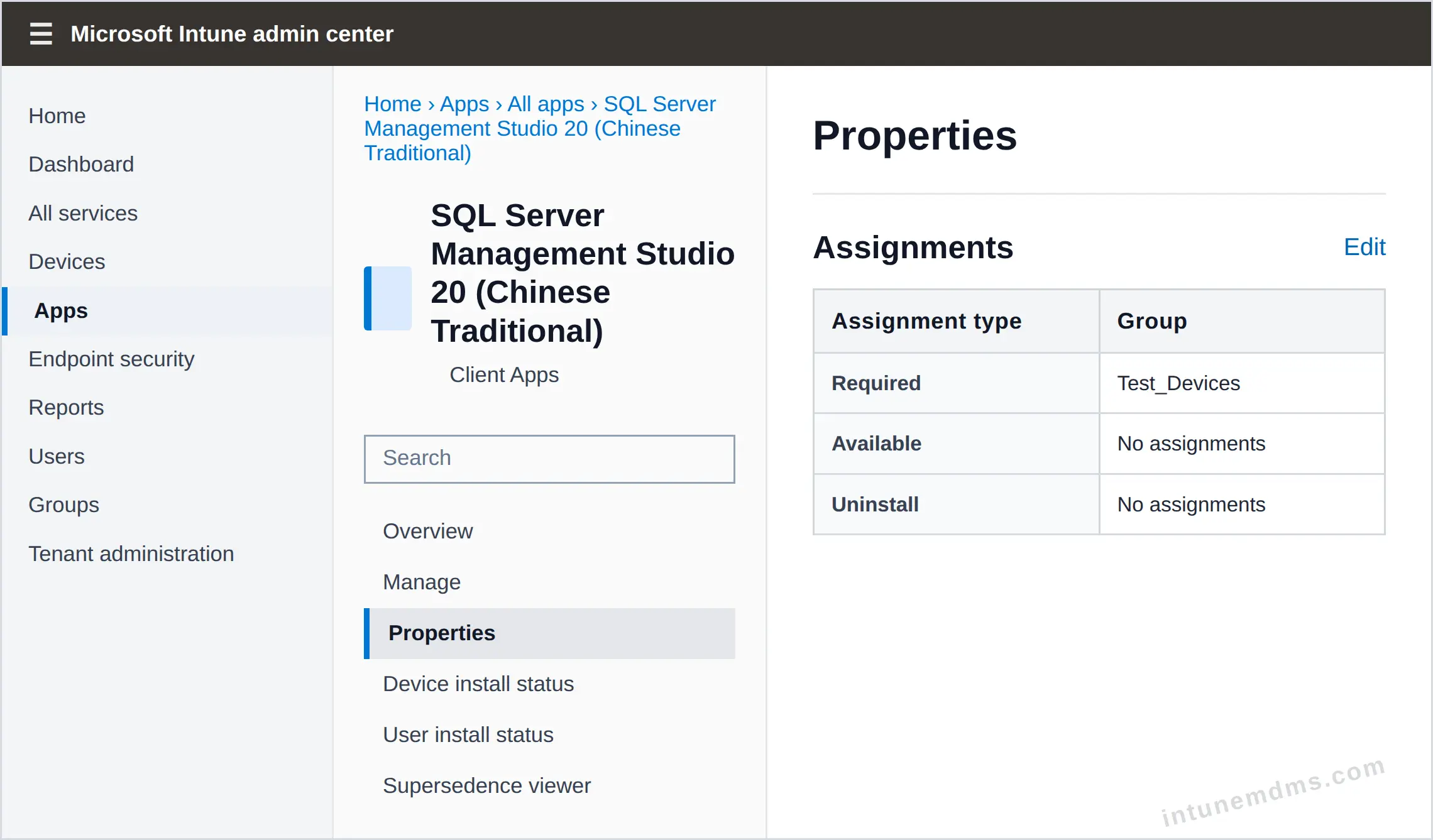Select the Manage menu heading

[422, 582]
